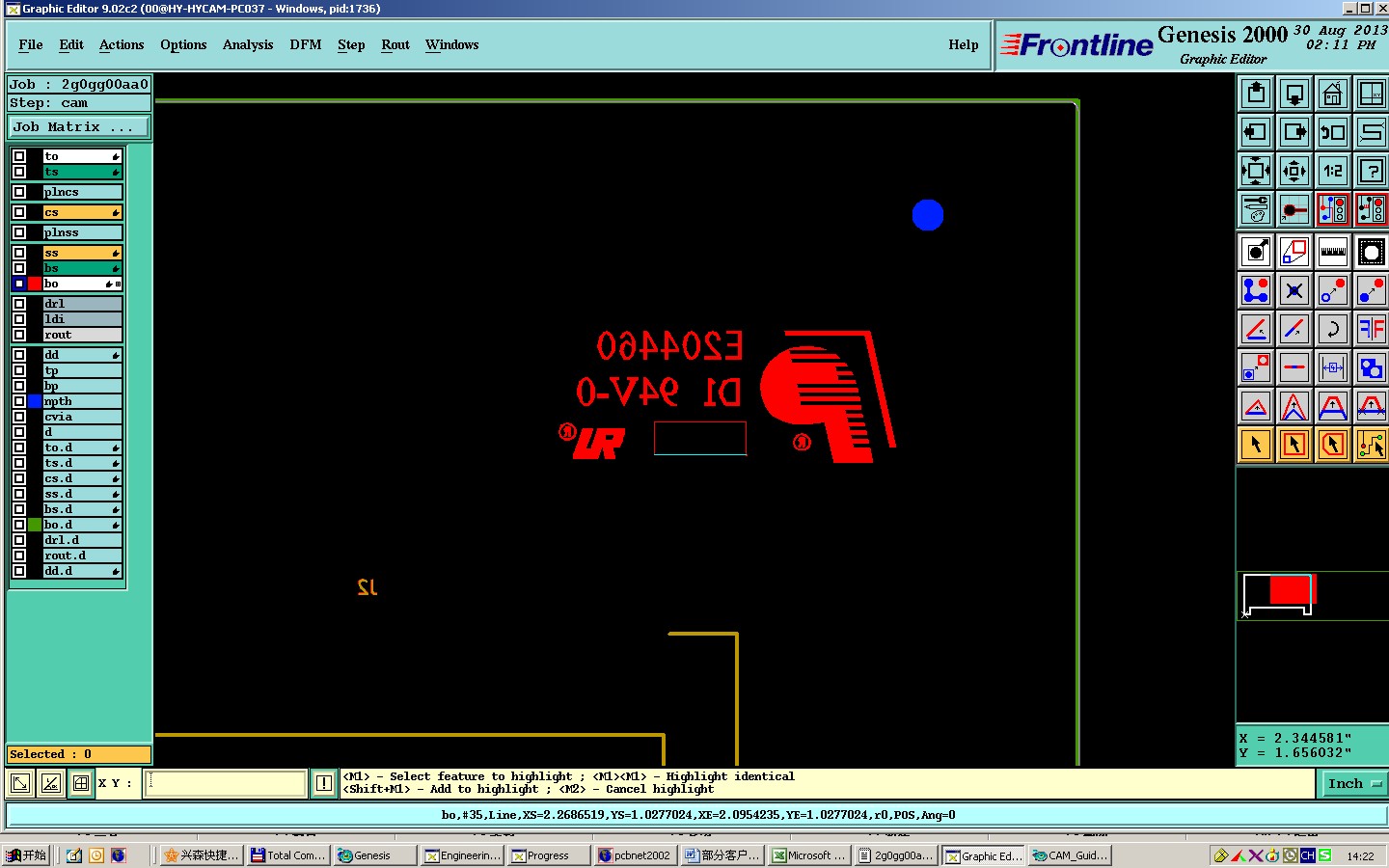Open the XY coordinate window icon

coord(1371,94)
